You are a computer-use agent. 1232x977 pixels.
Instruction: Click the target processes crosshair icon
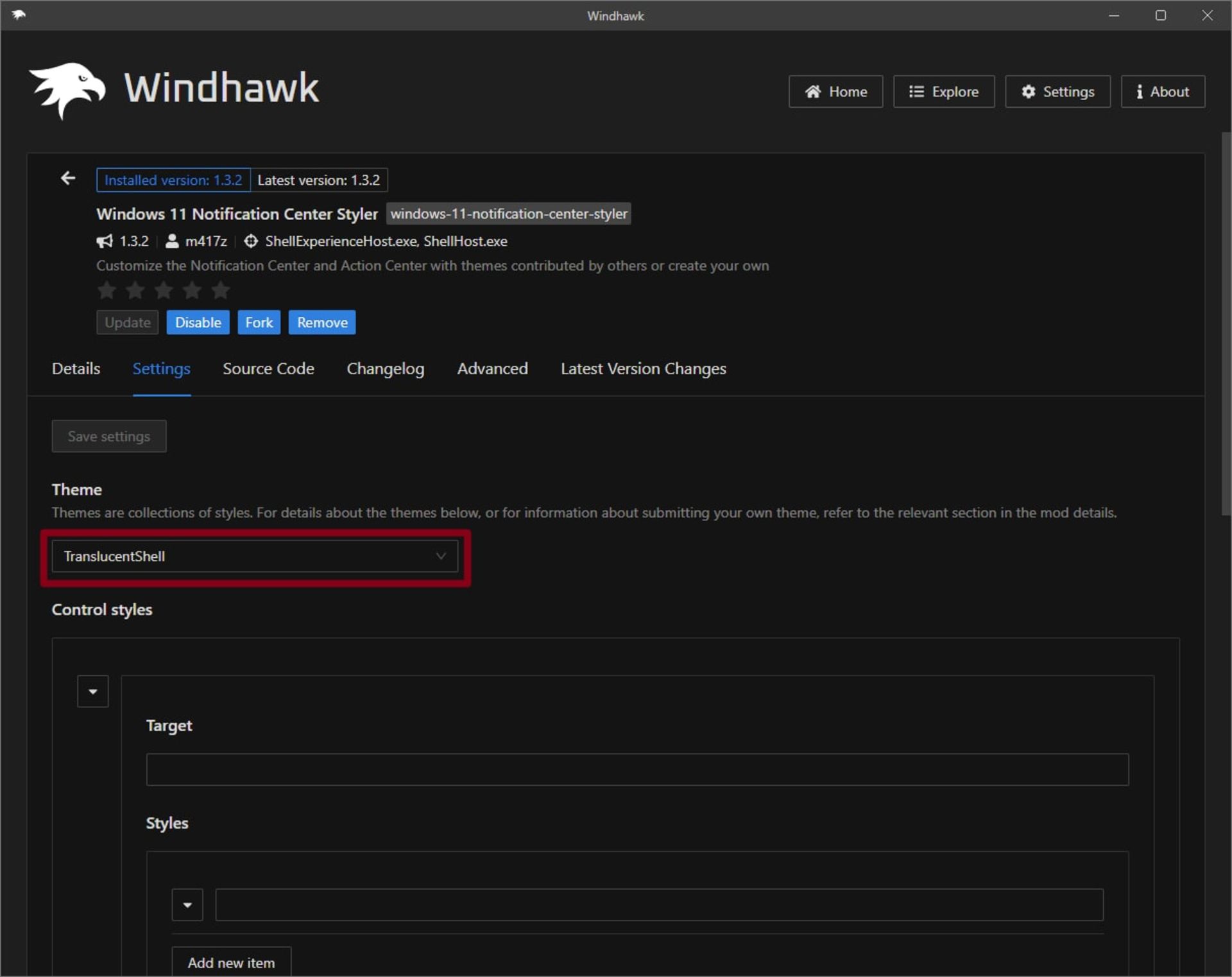(x=251, y=241)
